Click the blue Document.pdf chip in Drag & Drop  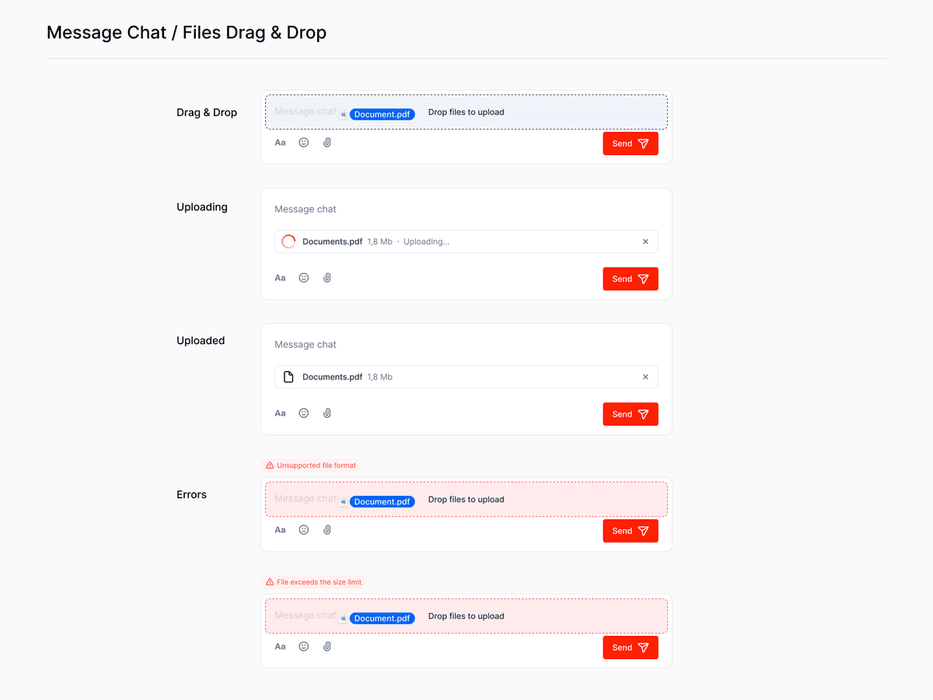point(382,114)
